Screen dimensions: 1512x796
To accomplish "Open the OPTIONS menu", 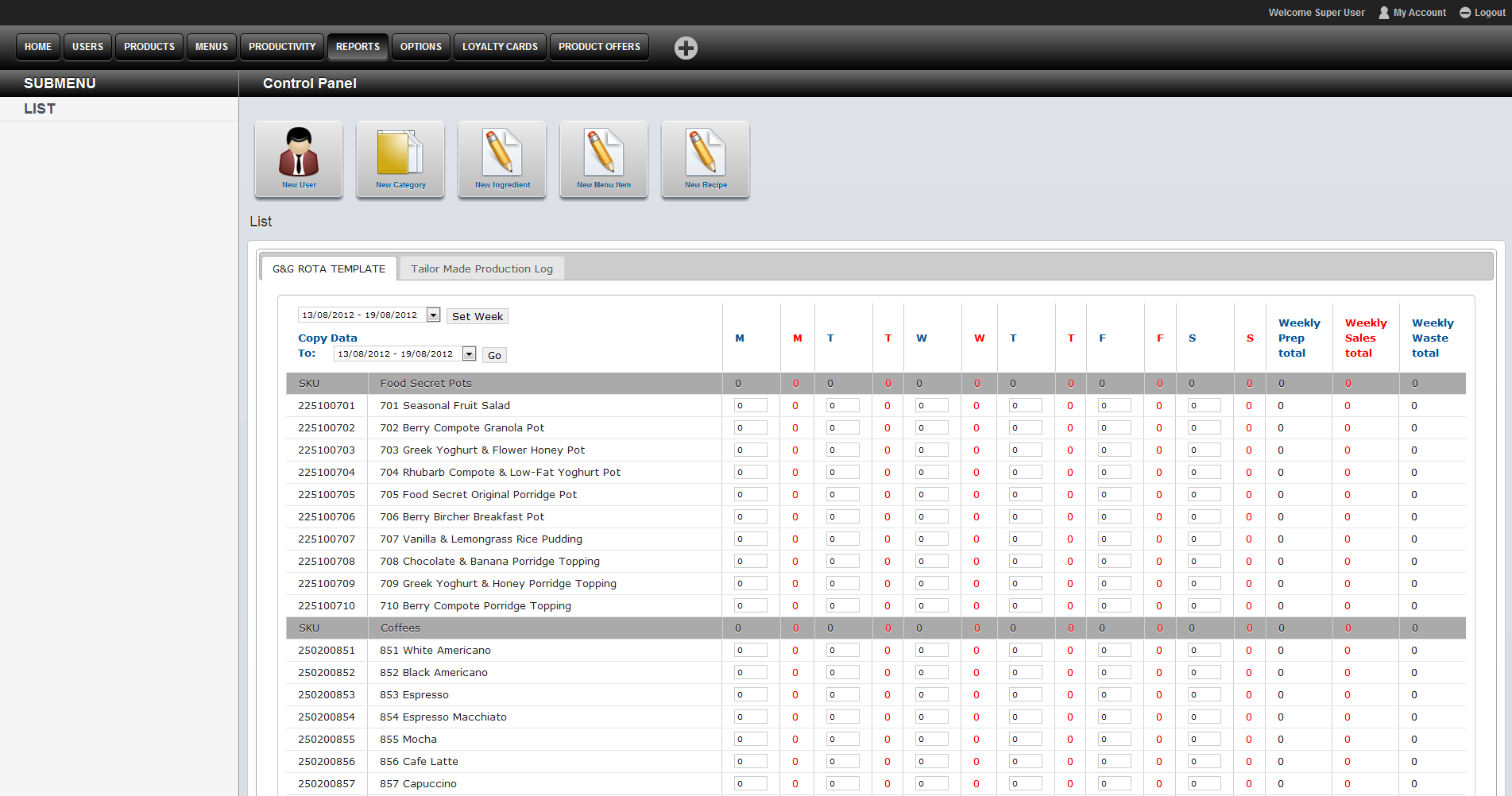I will pyautogui.click(x=421, y=47).
